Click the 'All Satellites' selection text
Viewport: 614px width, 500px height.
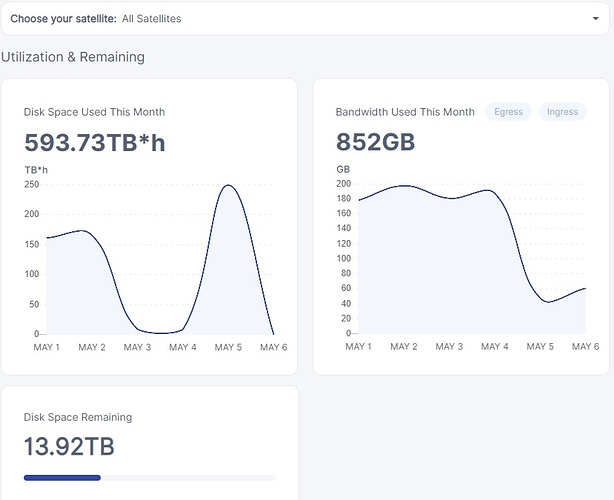pyautogui.click(x=151, y=19)
